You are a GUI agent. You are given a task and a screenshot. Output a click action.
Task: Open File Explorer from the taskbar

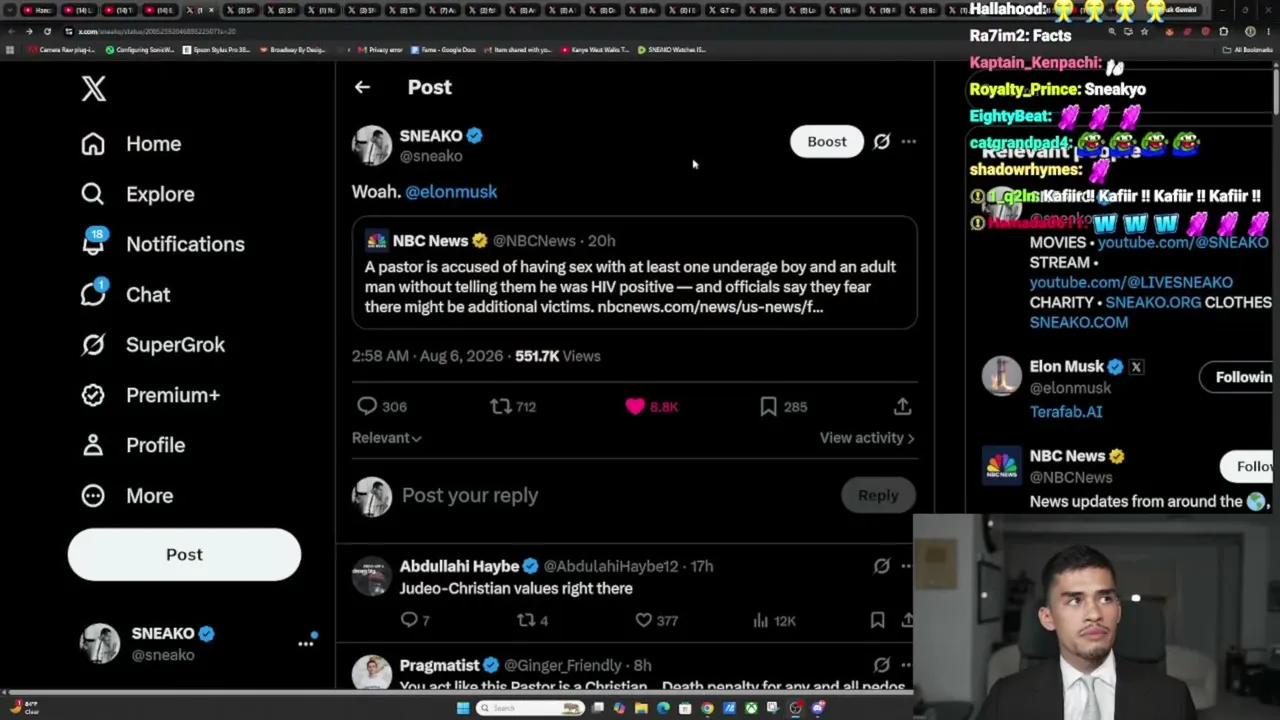pos(641,709)
